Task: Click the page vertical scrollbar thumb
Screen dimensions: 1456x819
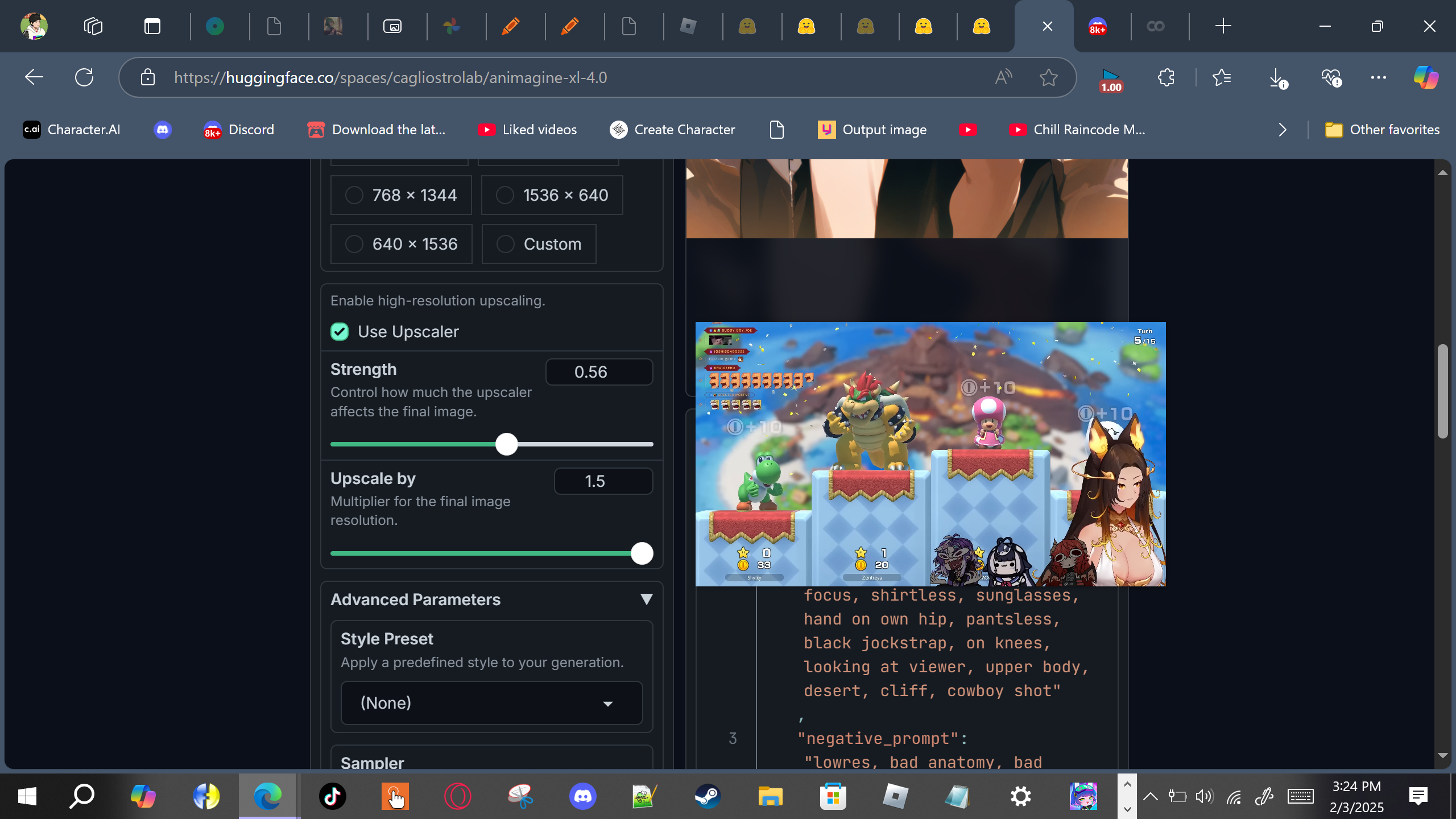Action: [x=1442, y=391]
